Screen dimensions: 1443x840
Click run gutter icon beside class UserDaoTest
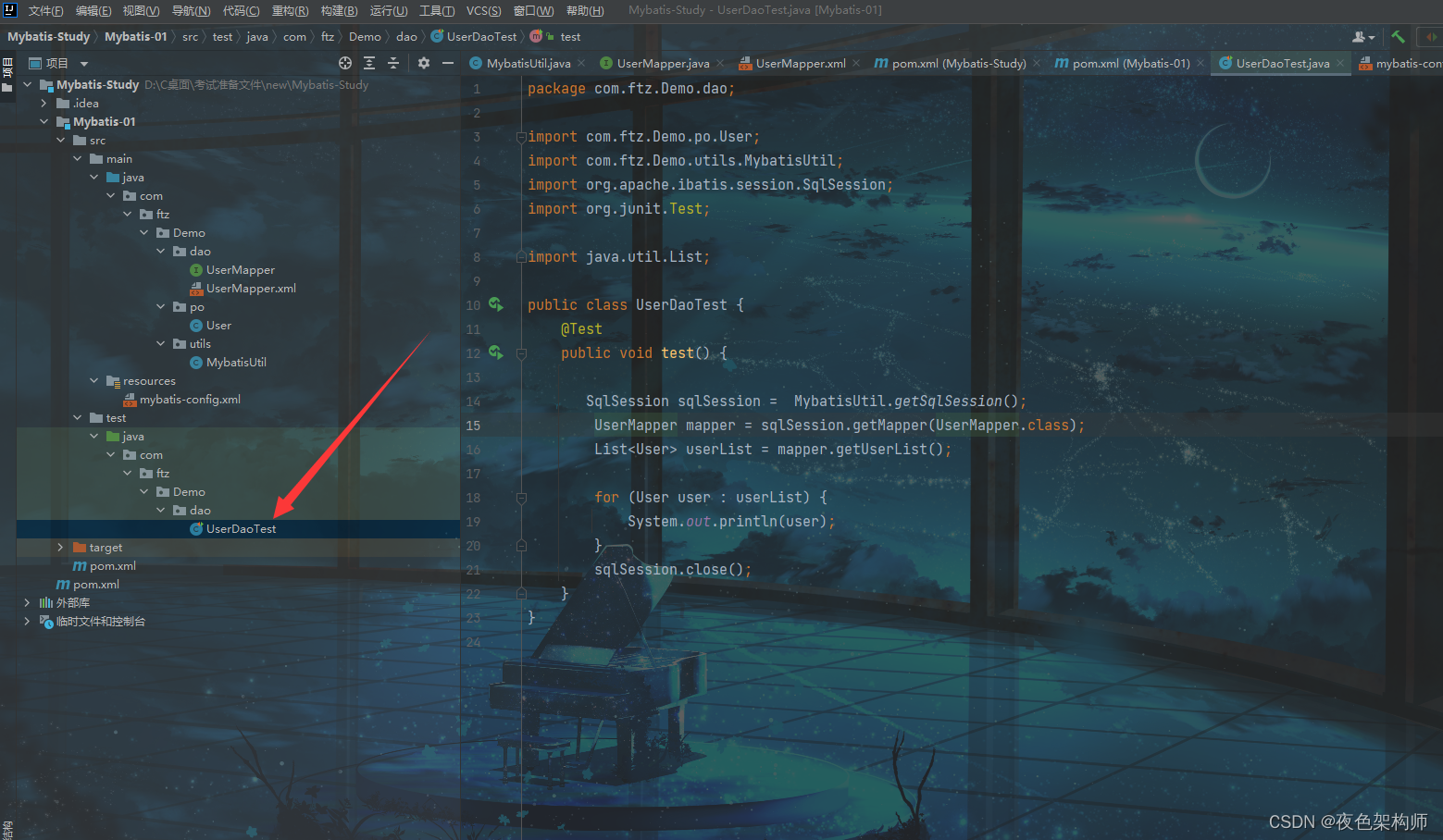496,304
